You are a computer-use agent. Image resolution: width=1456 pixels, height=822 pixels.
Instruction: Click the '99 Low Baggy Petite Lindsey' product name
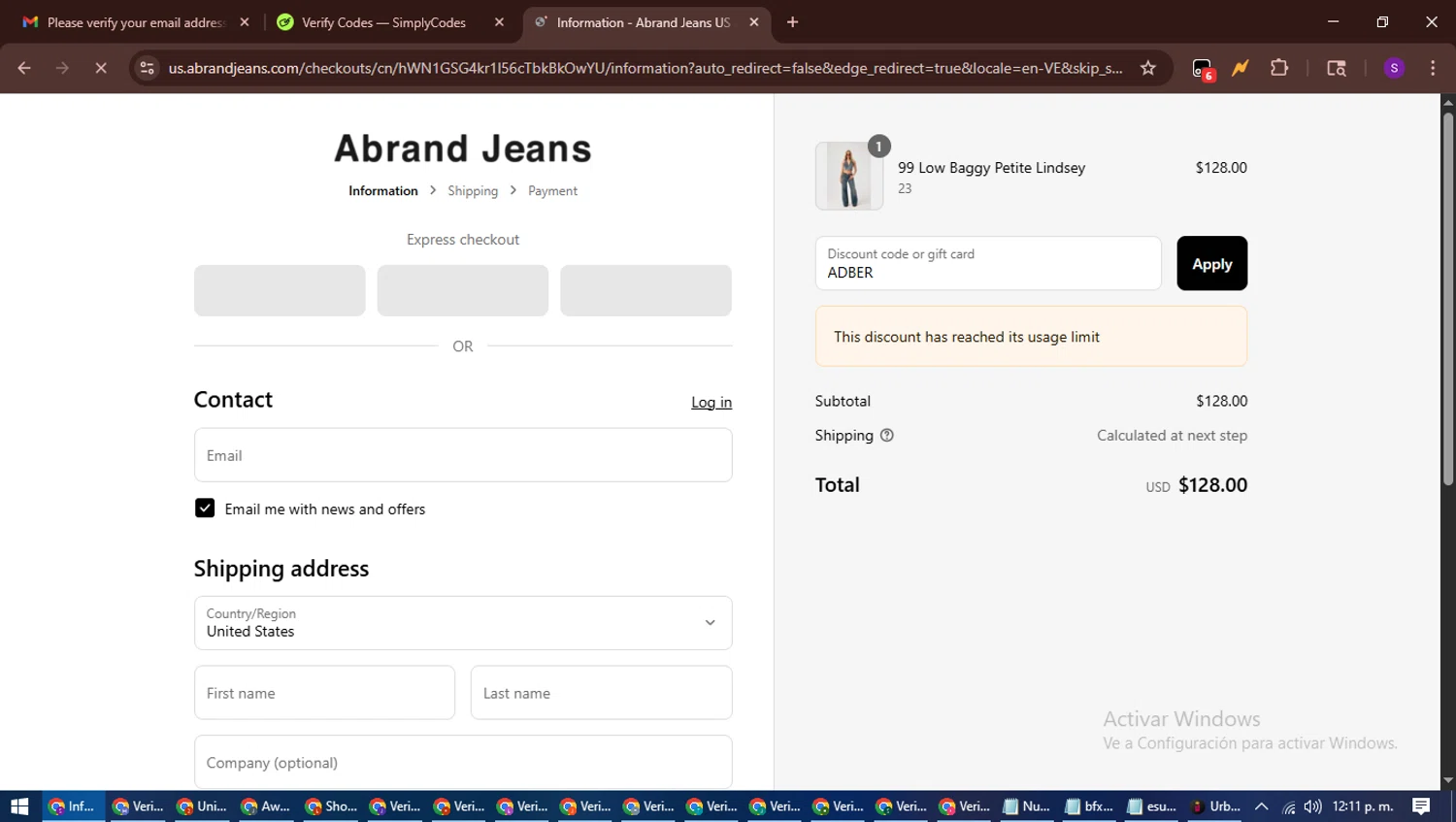(991, 168)
